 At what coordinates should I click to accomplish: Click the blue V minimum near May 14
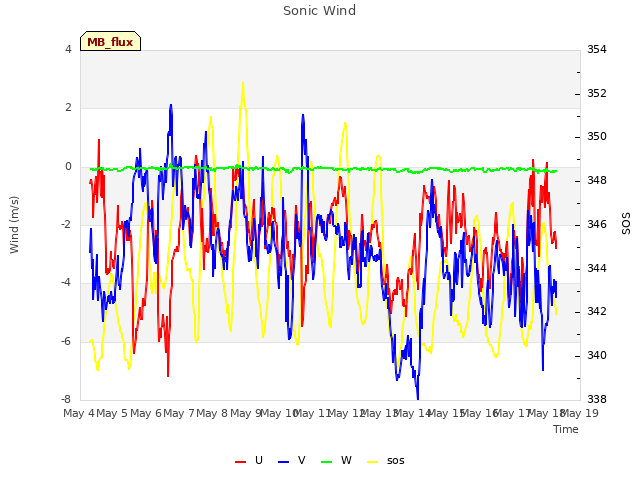[x=418, y=398]
